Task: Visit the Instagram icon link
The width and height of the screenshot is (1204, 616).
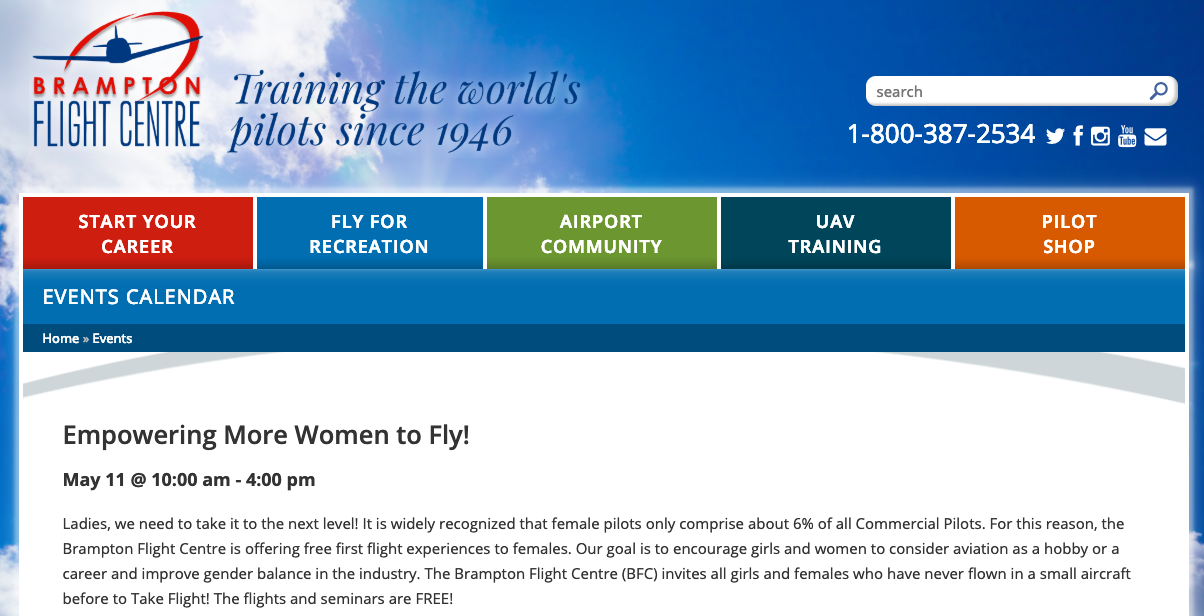Action: tap(1101, 136)
